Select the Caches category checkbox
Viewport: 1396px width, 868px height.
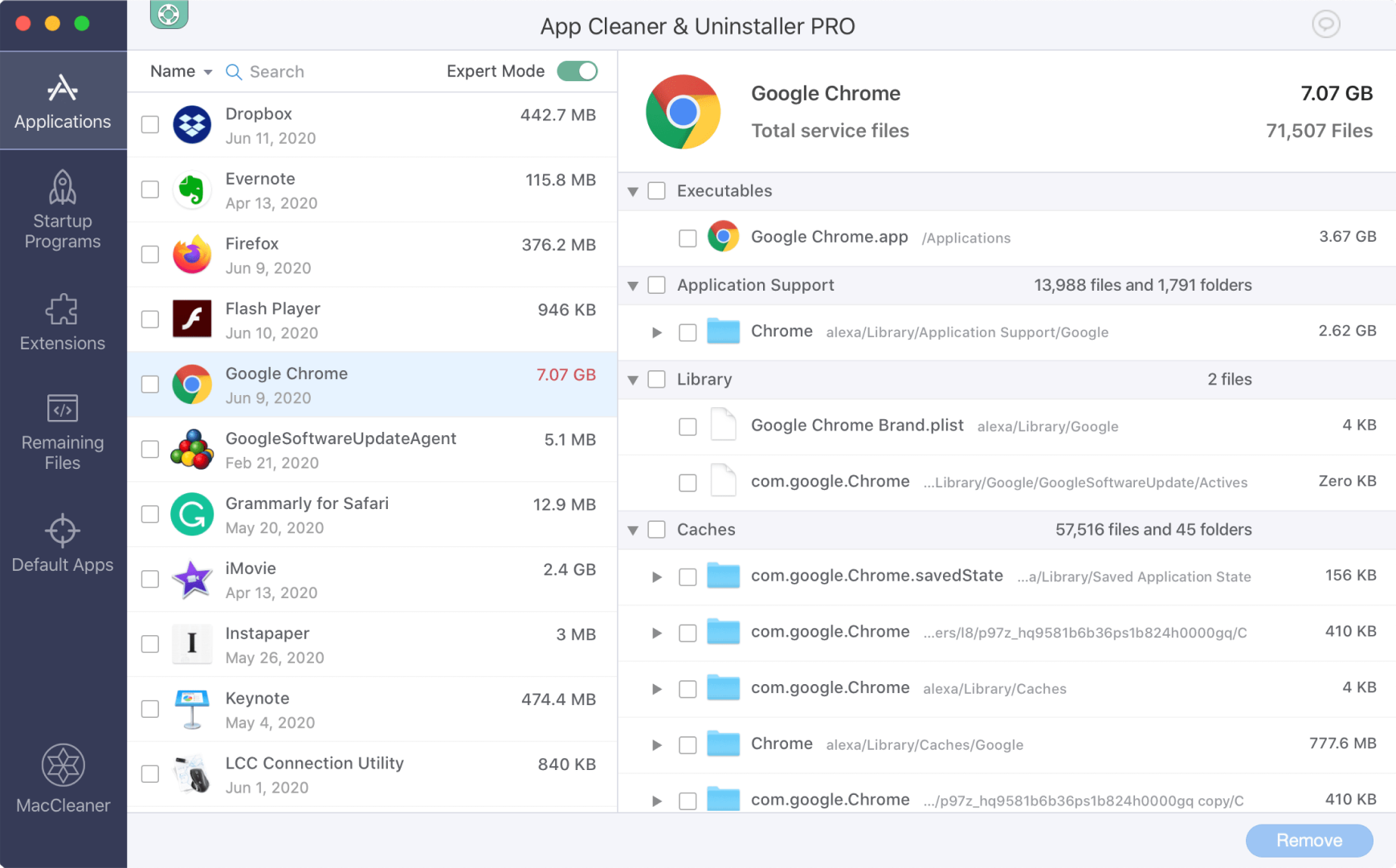click(x=657, y=530)
